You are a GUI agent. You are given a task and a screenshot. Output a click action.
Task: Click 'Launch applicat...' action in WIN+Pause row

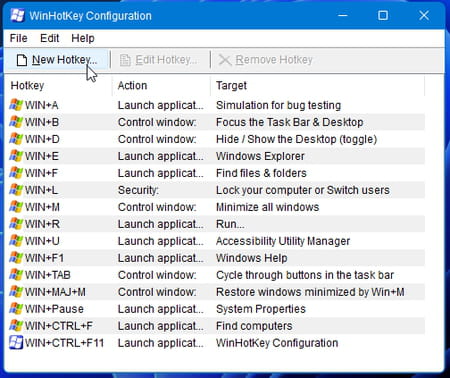coord(161,309)
